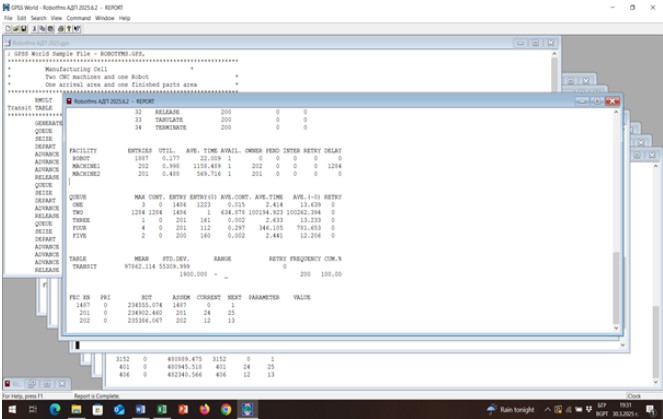Screen dimensions: 663x419
Task: Open the Search menu
Action: point(37,18)
